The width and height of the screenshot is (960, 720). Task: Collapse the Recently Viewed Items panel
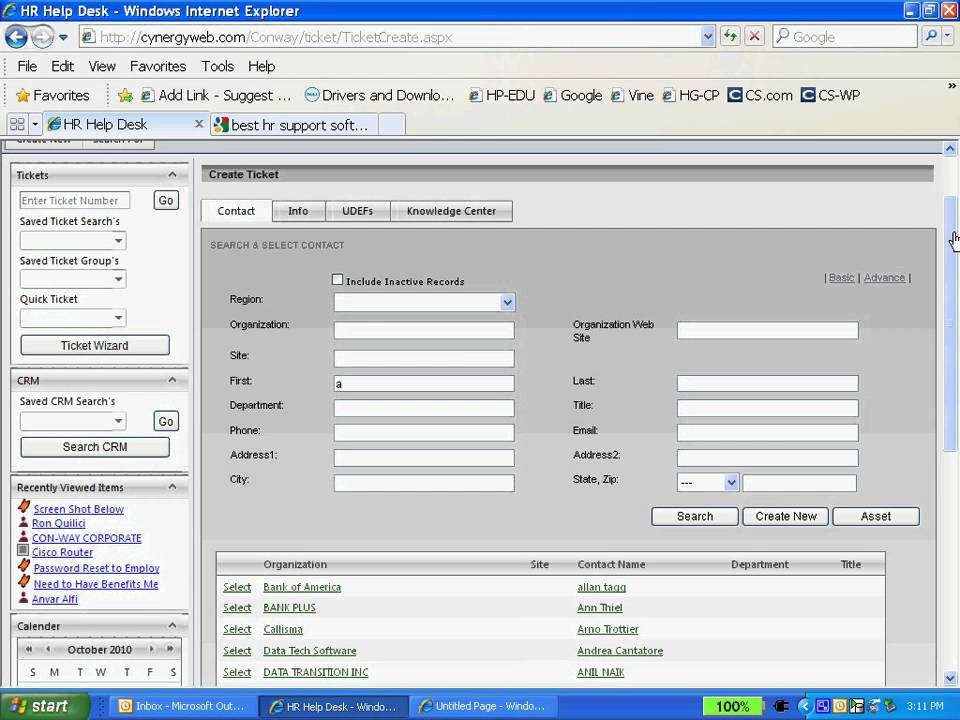[173, 487]
